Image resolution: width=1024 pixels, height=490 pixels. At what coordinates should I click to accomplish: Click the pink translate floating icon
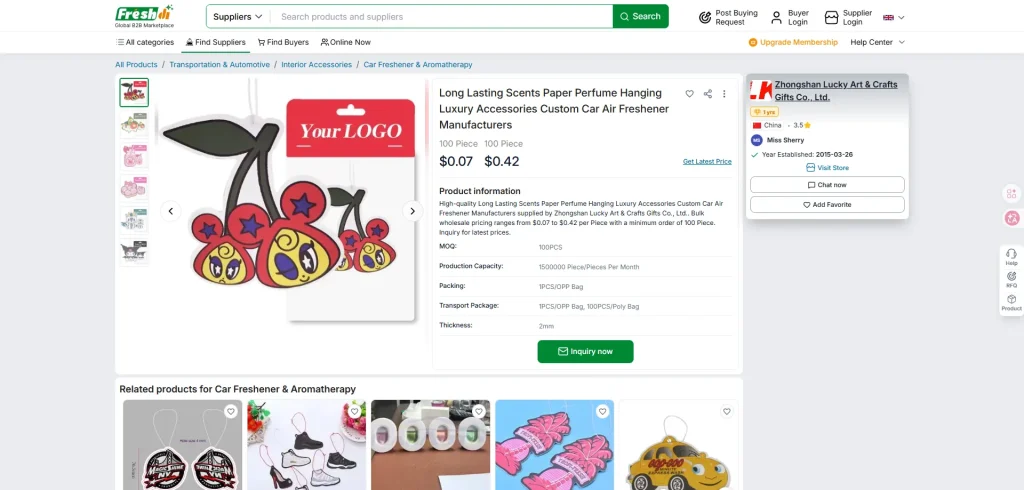tap(1011, 218)
